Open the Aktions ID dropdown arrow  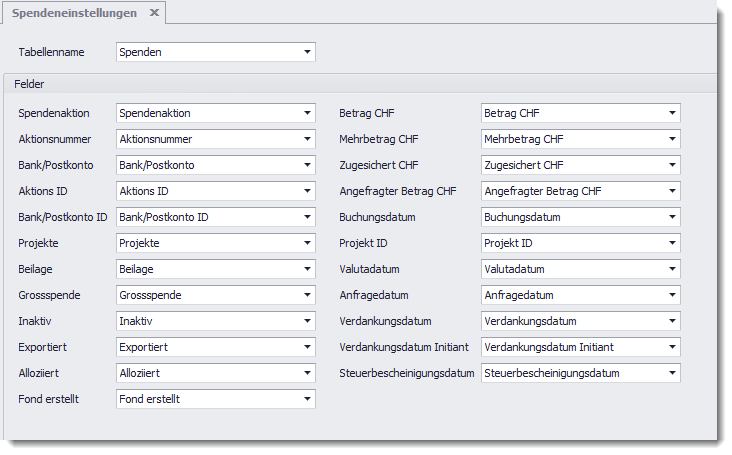click(306, 191)
